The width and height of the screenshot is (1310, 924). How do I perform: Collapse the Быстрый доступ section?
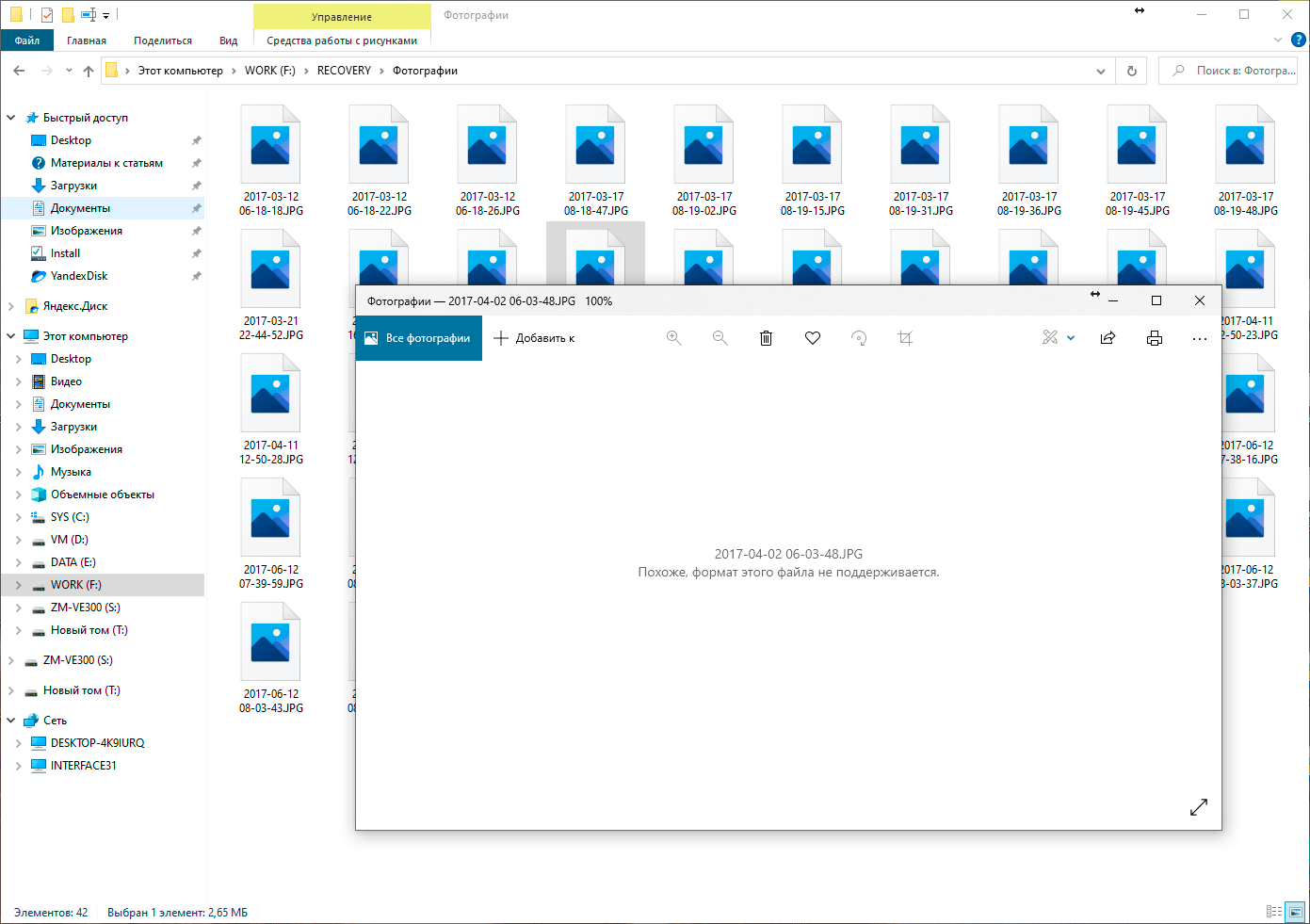(11, 118)
